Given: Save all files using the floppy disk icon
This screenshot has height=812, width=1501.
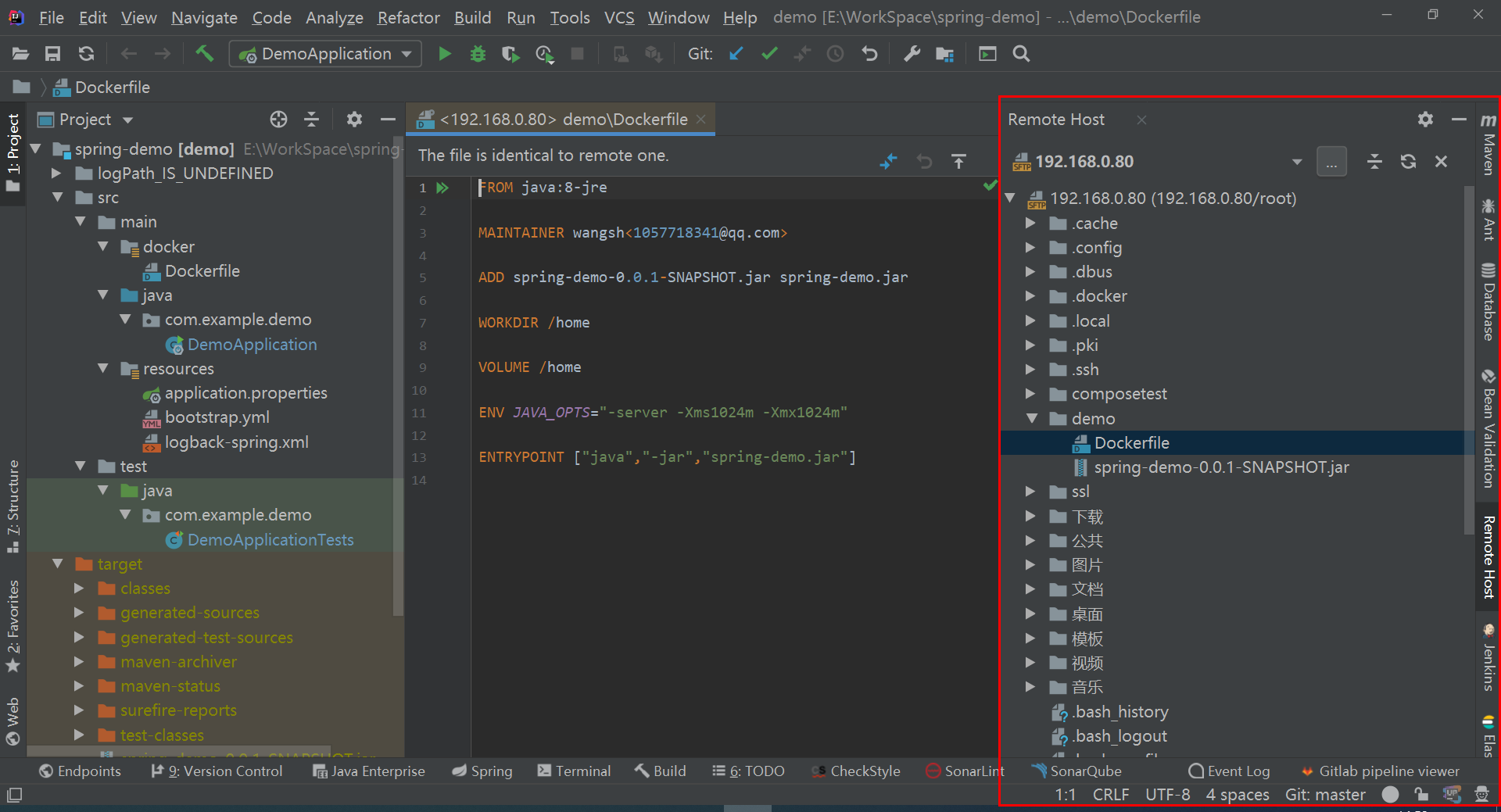Looking at the screenshot, I should pyautogui.click(x=52, y=53).
